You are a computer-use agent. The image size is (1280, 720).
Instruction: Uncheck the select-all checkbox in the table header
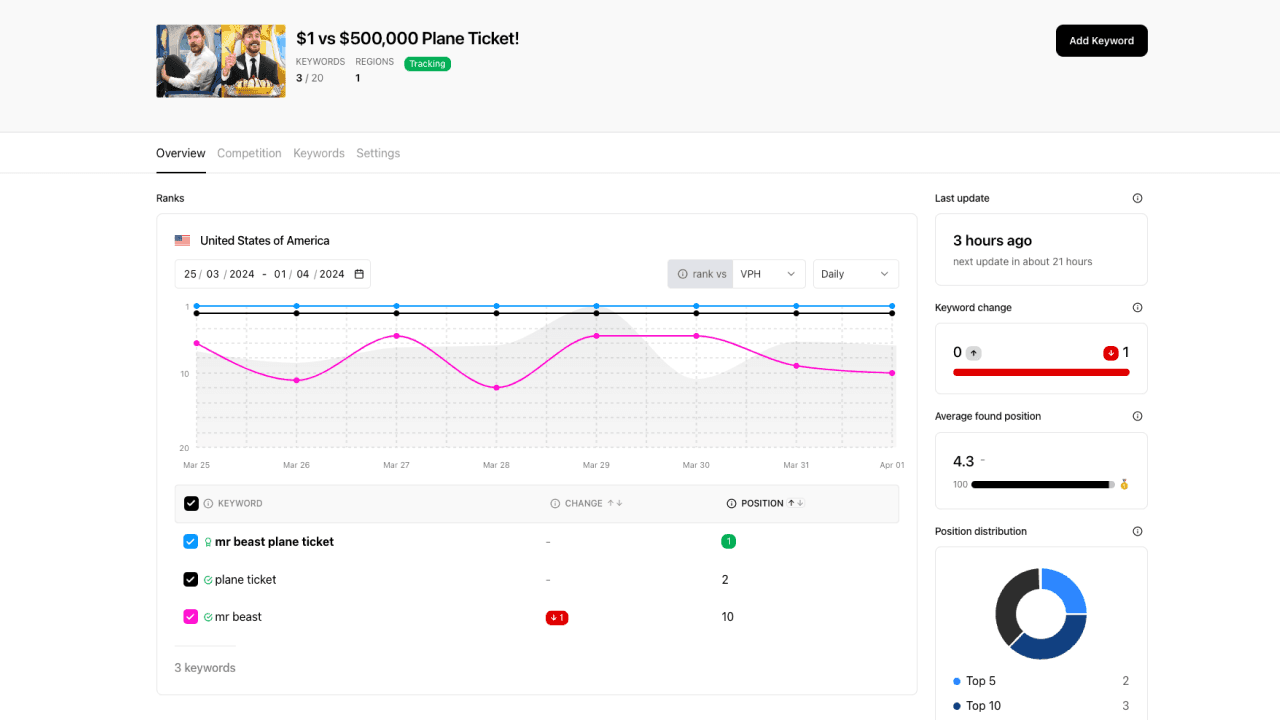click(x=191, y=503)
